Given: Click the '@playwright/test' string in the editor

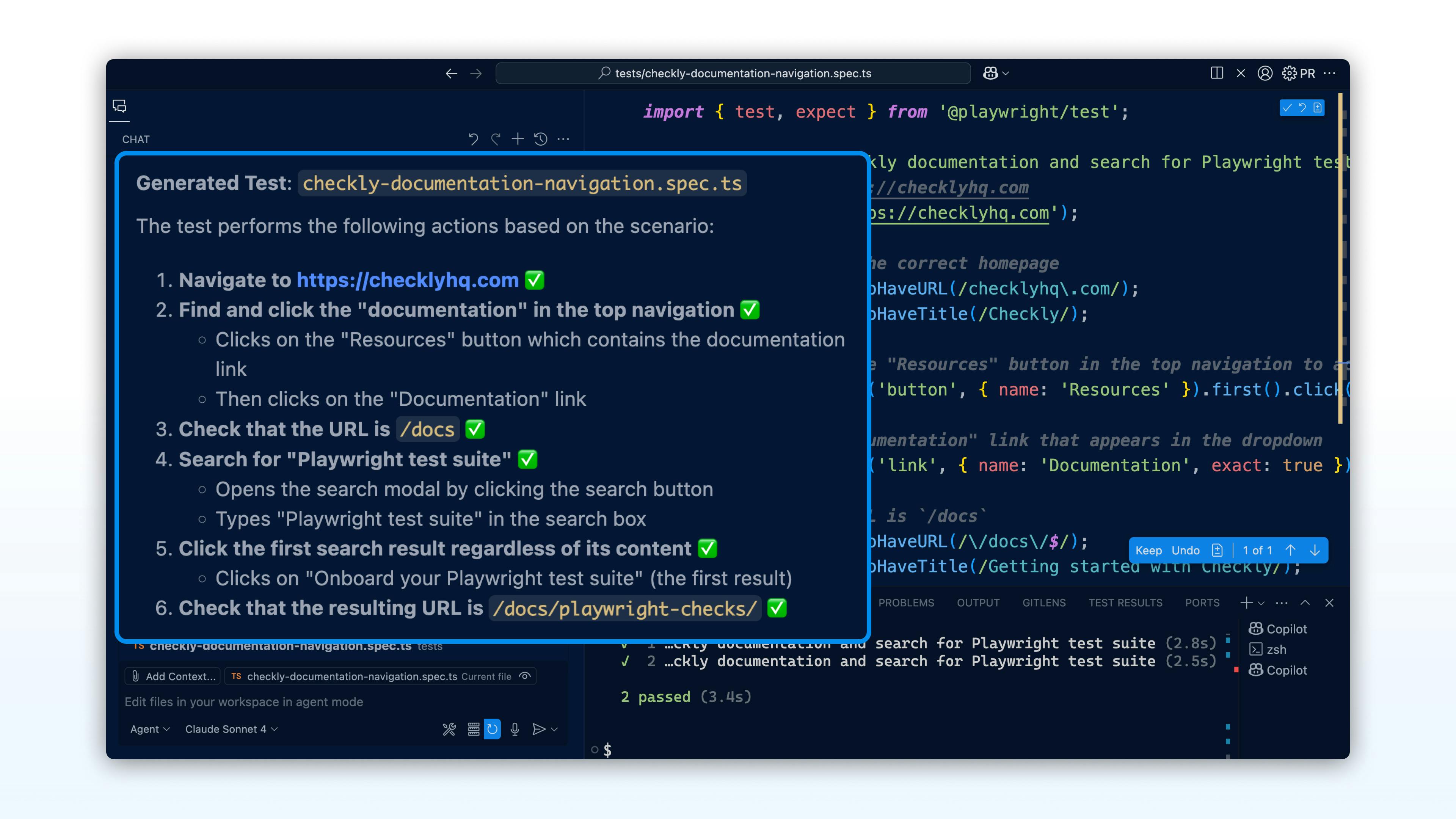Looking at the screenshot, I should [x=1029, y=112].
